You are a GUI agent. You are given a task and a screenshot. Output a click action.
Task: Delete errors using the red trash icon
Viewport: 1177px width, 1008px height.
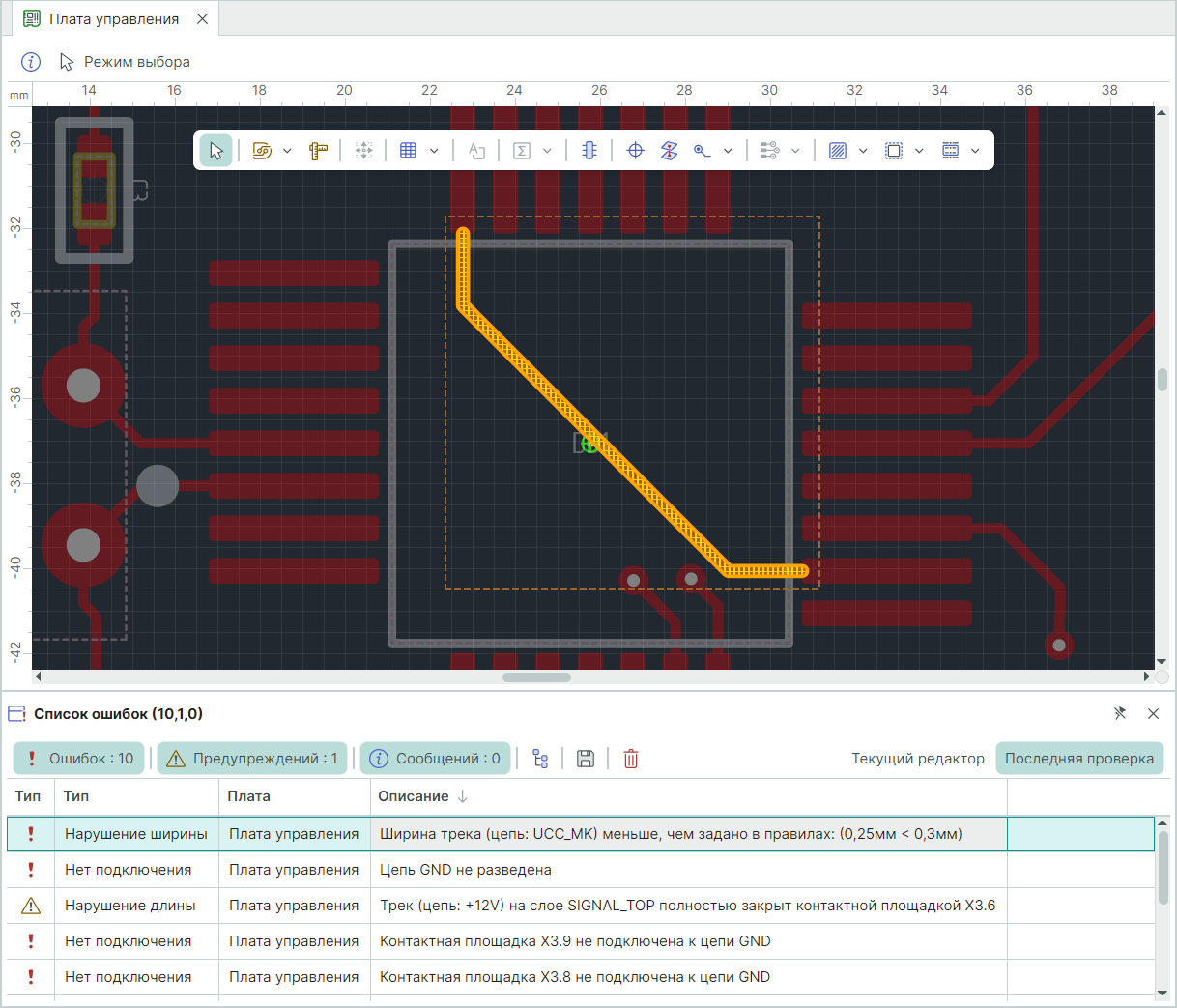[631, 759]
